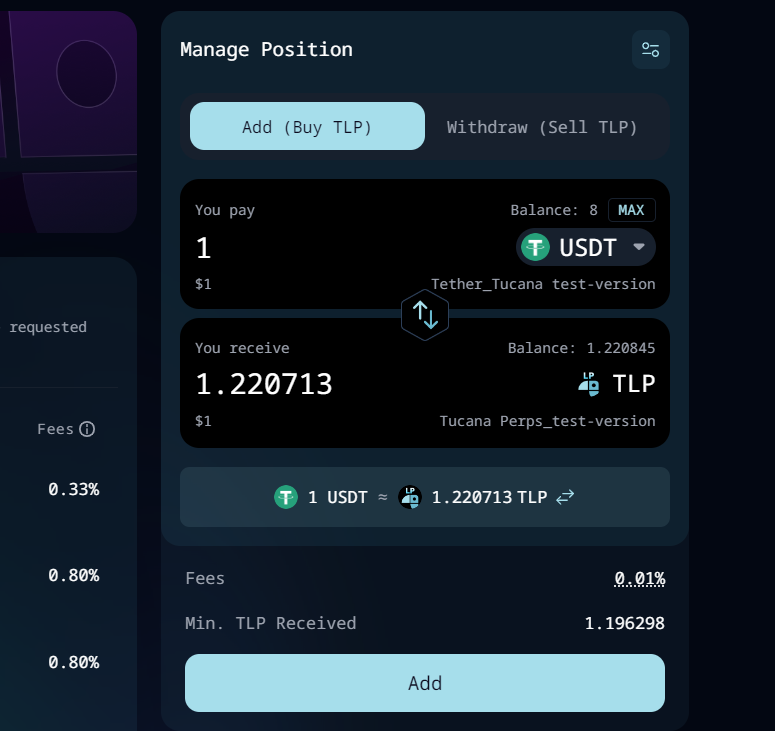The image size is (775, 731).
Task: Click the 1 USDT ≈ 1.220713 TLP rate bar
Action: 425,497
